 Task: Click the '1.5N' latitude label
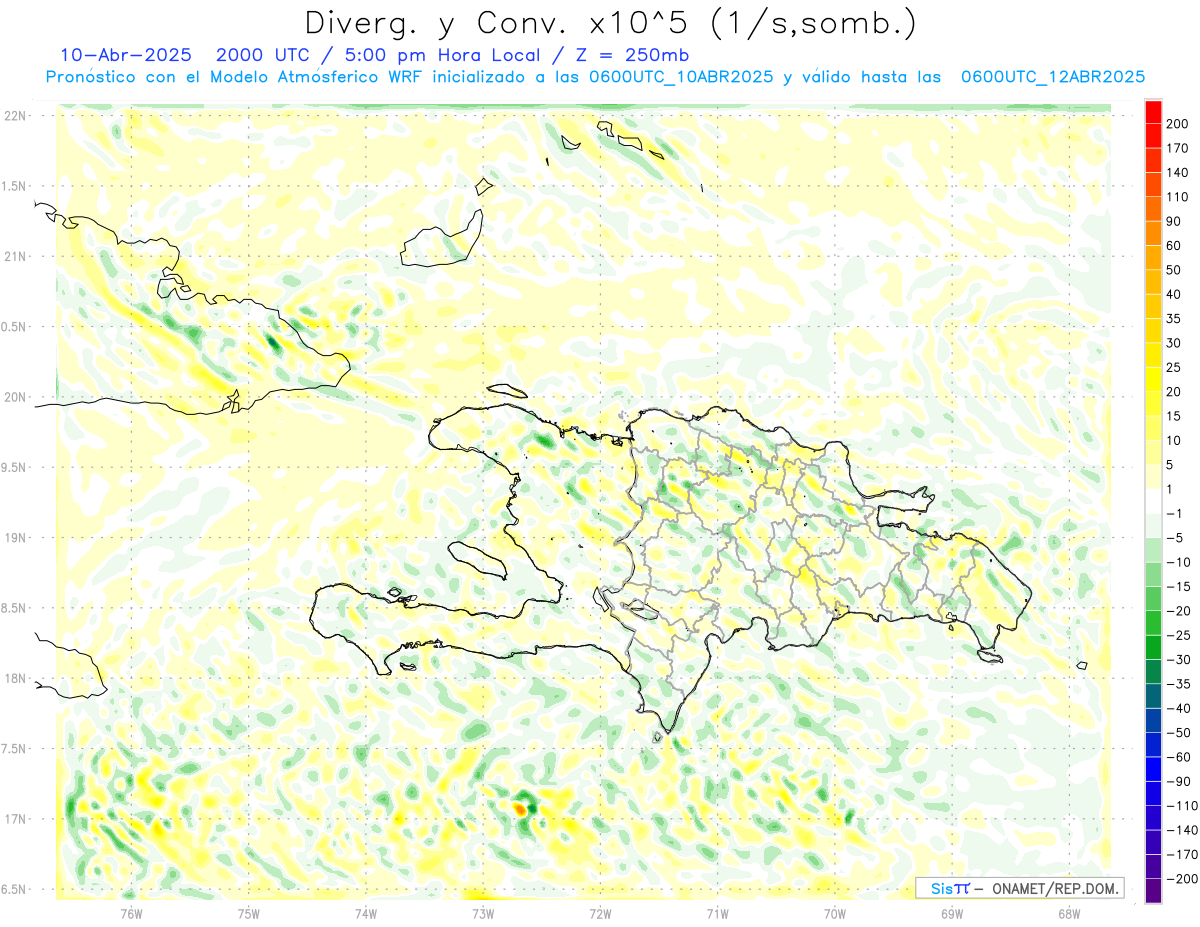point(14,186)
